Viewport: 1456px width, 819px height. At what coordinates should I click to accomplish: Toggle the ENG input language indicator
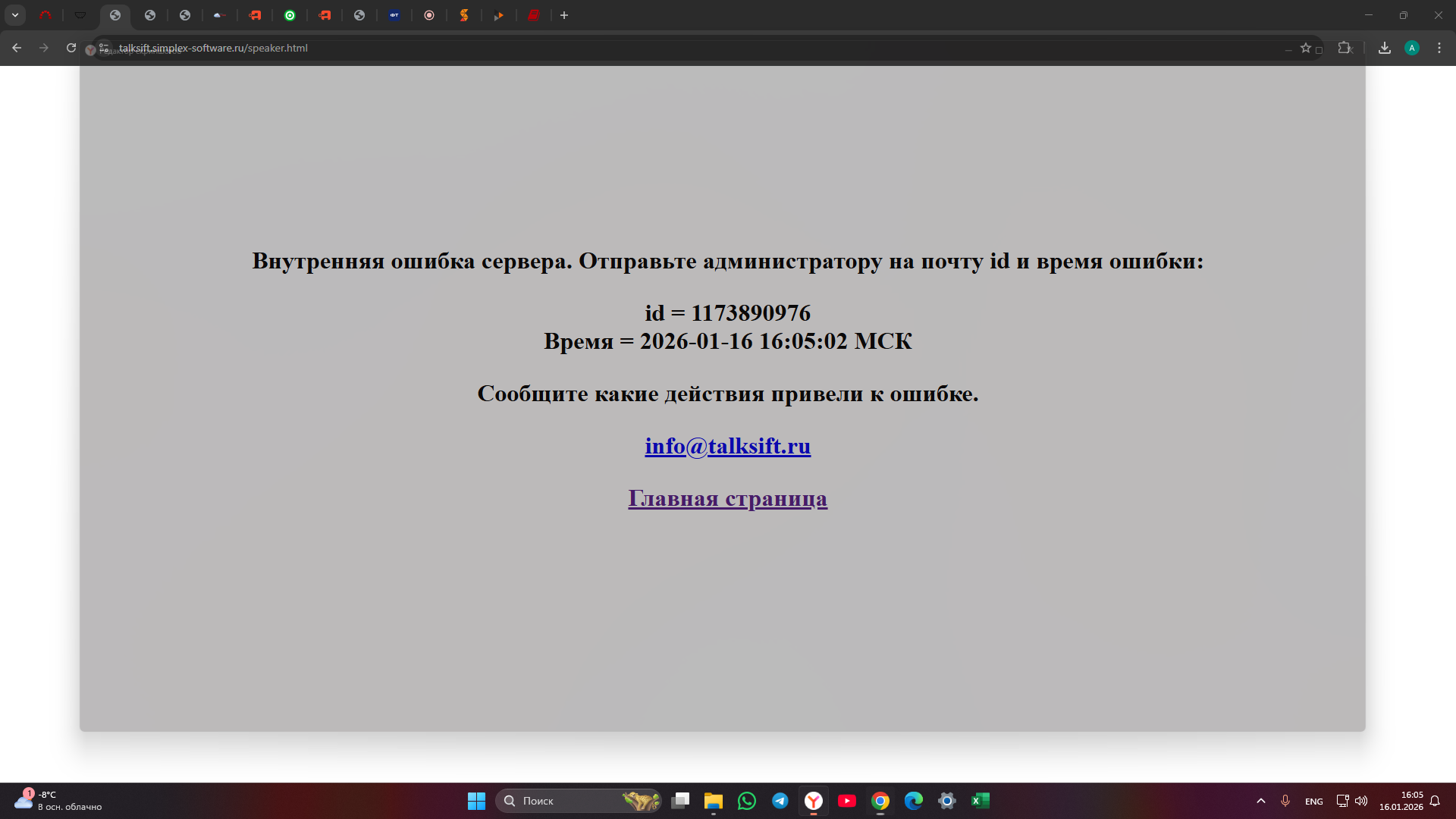(1313, 802)
